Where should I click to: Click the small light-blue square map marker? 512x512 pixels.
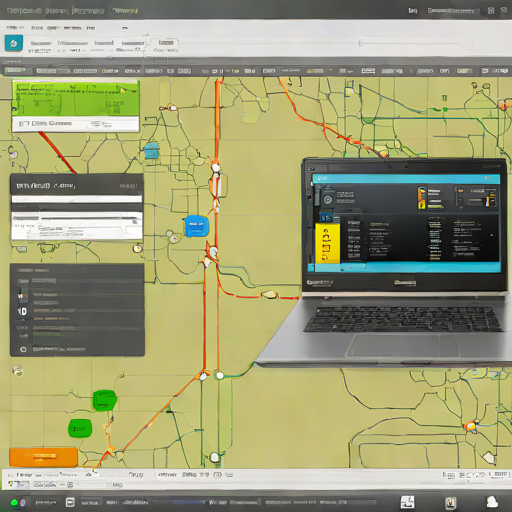click(152, 150)
